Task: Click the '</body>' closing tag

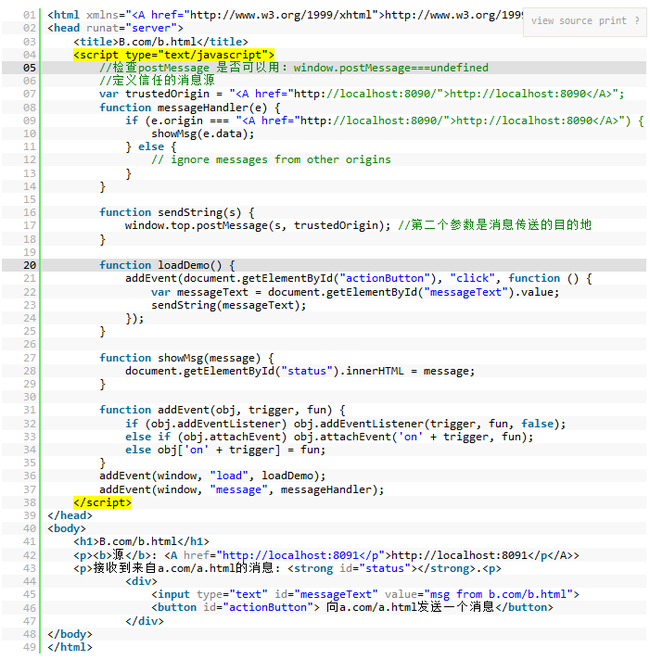Action: [x=70, y=634]
